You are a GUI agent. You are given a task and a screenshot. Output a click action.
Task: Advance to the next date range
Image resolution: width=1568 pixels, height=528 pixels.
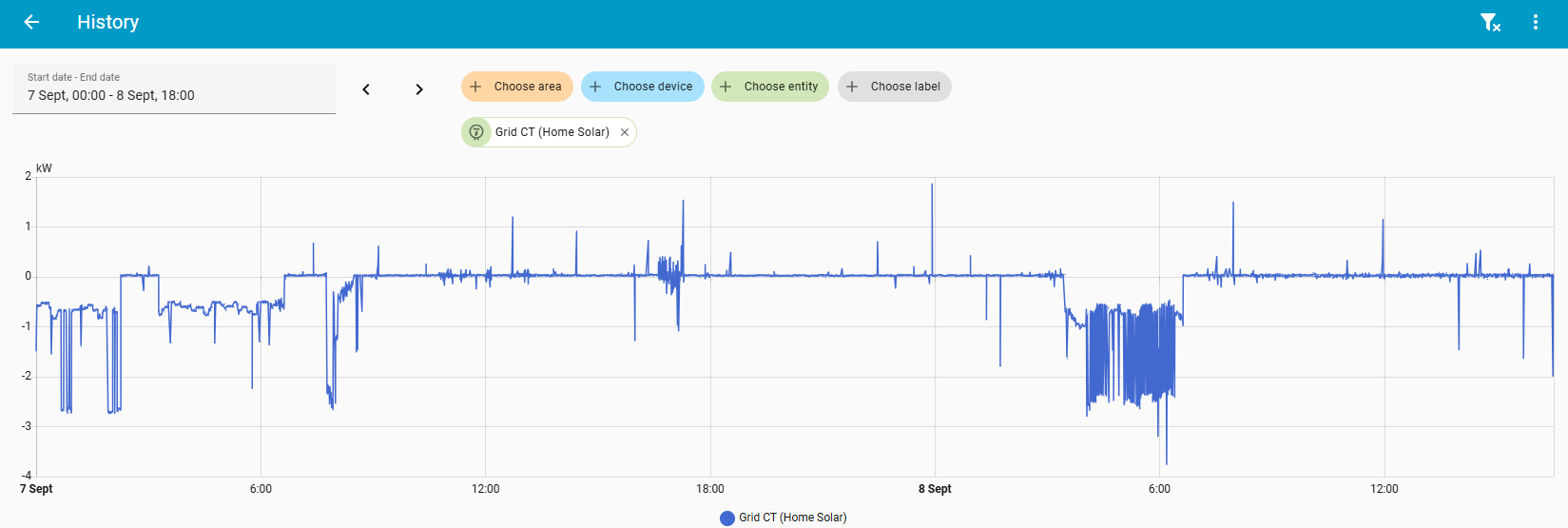[419, 89]
